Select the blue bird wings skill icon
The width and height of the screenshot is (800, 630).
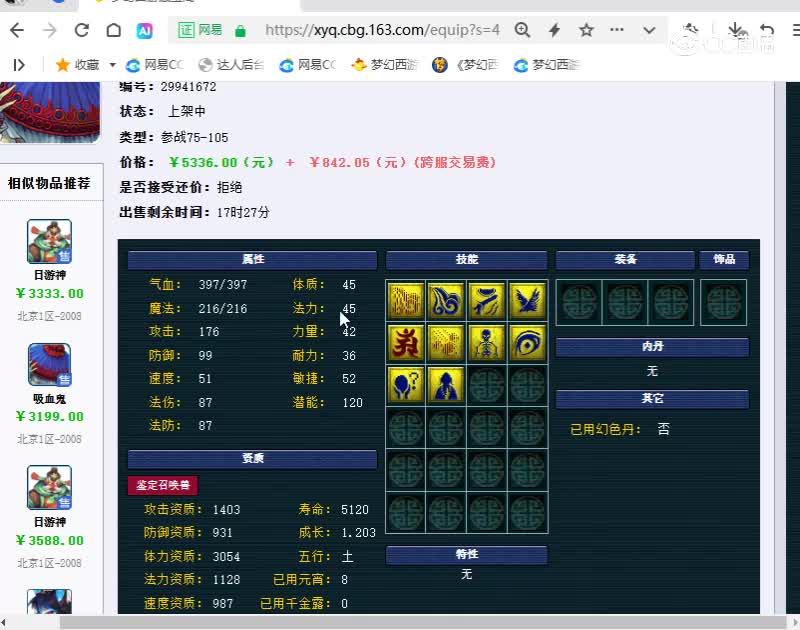(528, 300)
